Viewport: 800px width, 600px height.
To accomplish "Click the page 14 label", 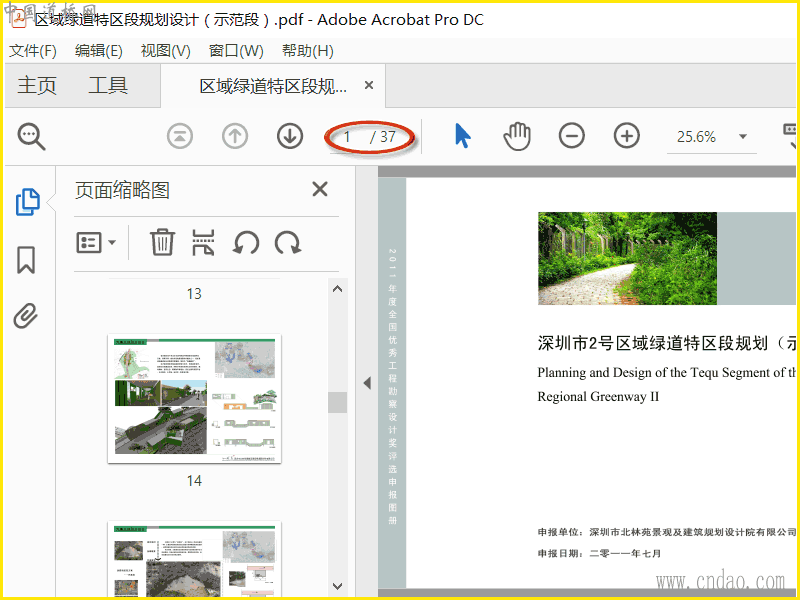I will (194, 481).
